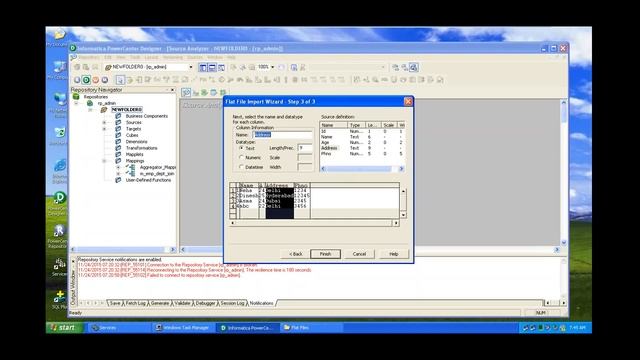Click the Dimensions folder icon
Image resolution: width=640 pixels, height=360 pixels.
pyautogui.click(x=118, y=142)
